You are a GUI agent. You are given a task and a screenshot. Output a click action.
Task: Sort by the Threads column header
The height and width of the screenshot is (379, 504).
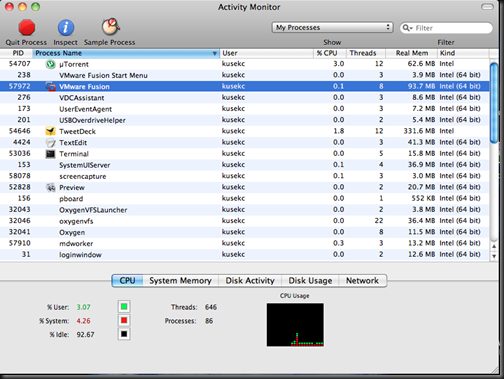(366, 53)
